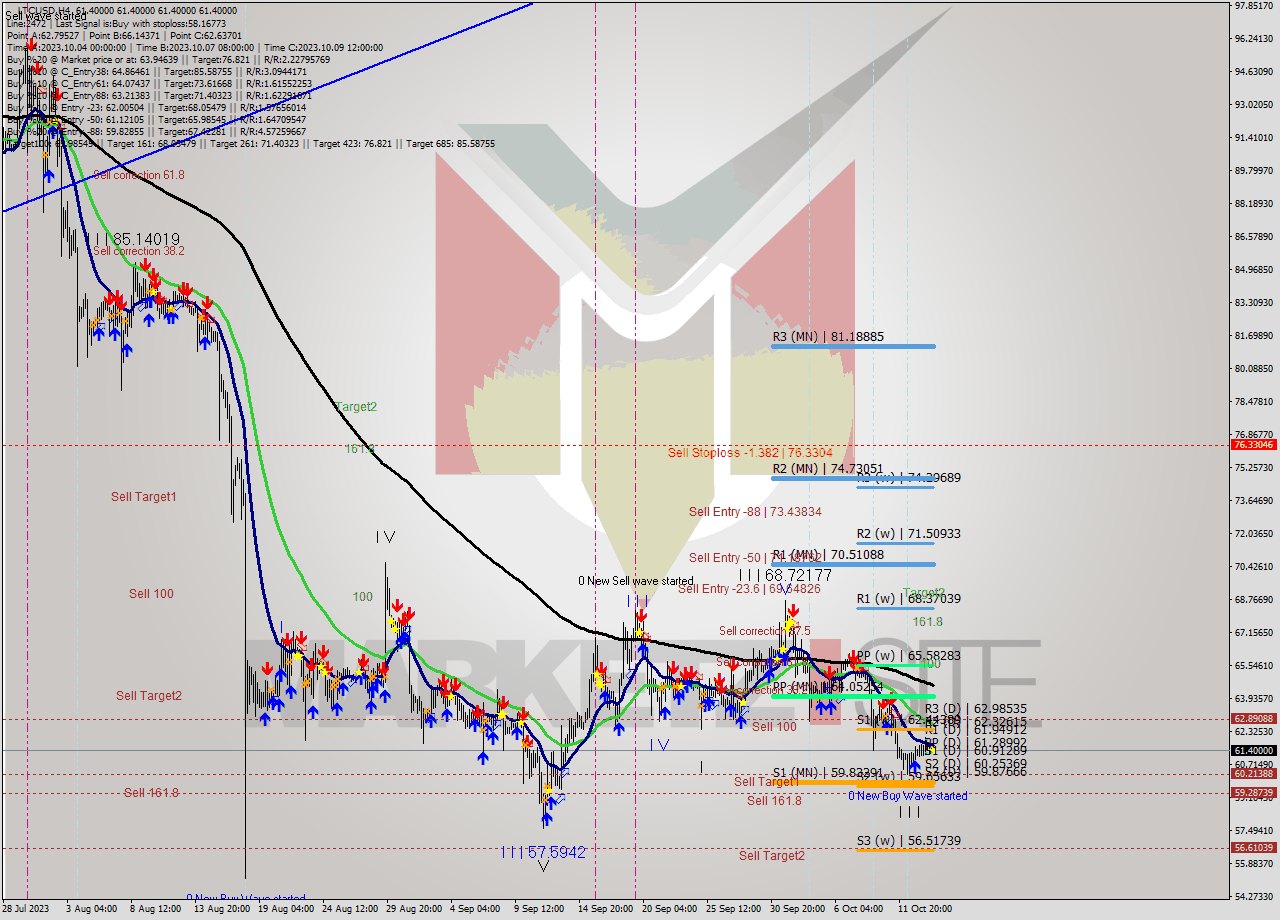The width and height of the screenshot is (1280, 920).
Task: Click the III 57.5942 wave low label
Action: [x=543, y=852]
